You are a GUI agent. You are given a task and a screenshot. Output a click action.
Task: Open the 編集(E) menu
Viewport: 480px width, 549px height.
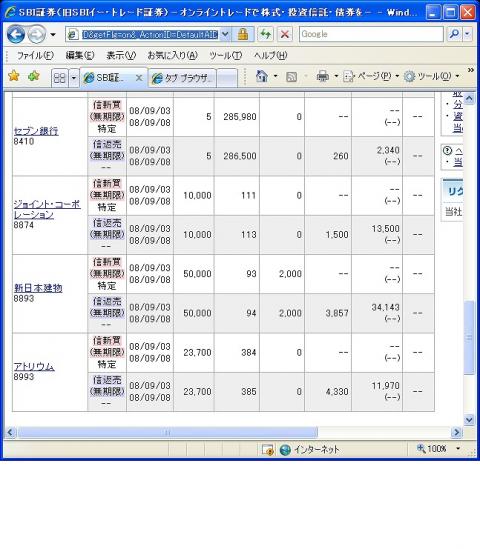80,55
